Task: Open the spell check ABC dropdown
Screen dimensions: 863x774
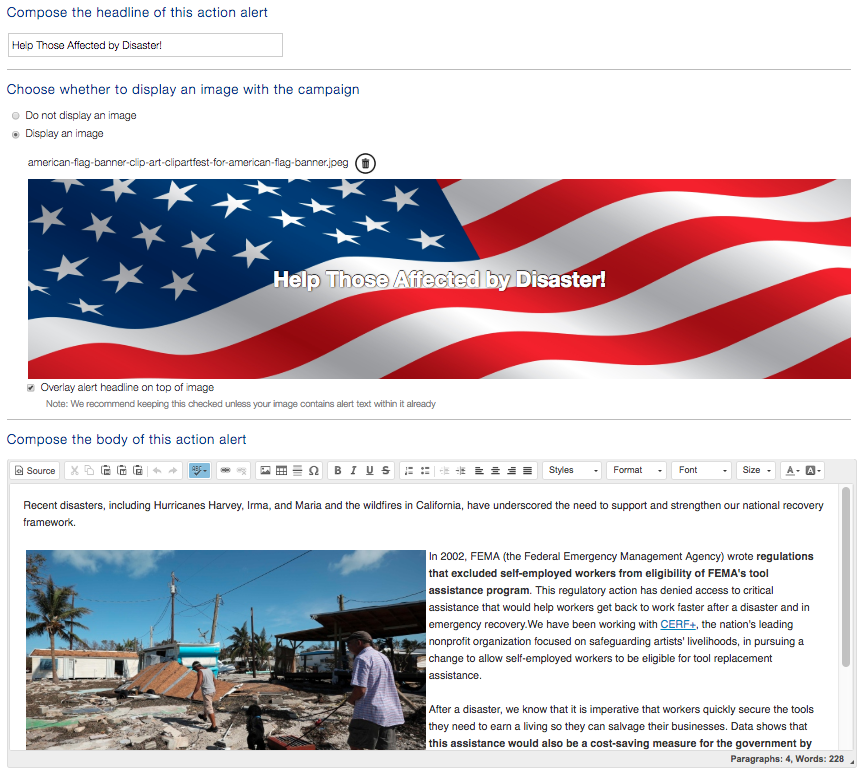Action: (x=199, y=471)
